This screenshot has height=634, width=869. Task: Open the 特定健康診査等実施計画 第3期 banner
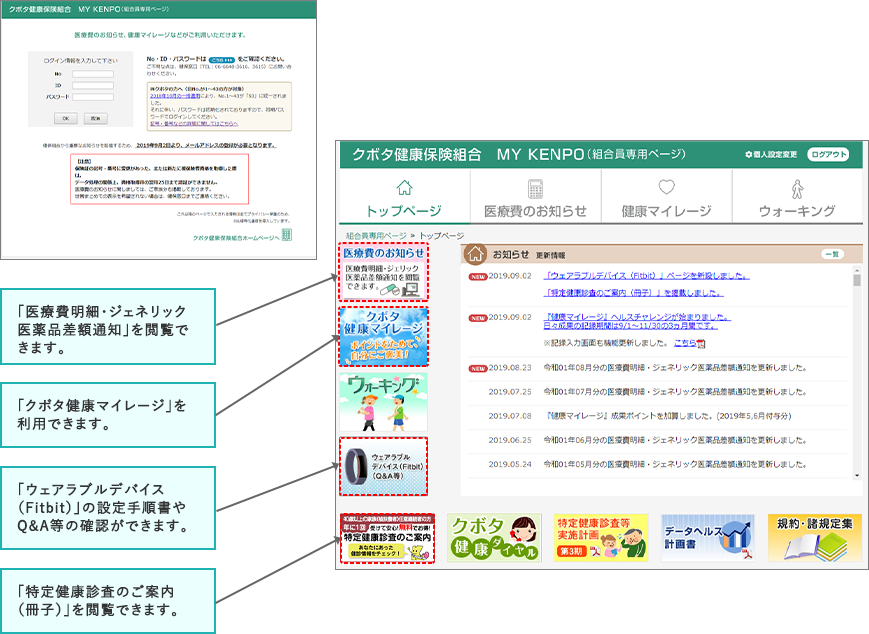(x=601, y=538)
